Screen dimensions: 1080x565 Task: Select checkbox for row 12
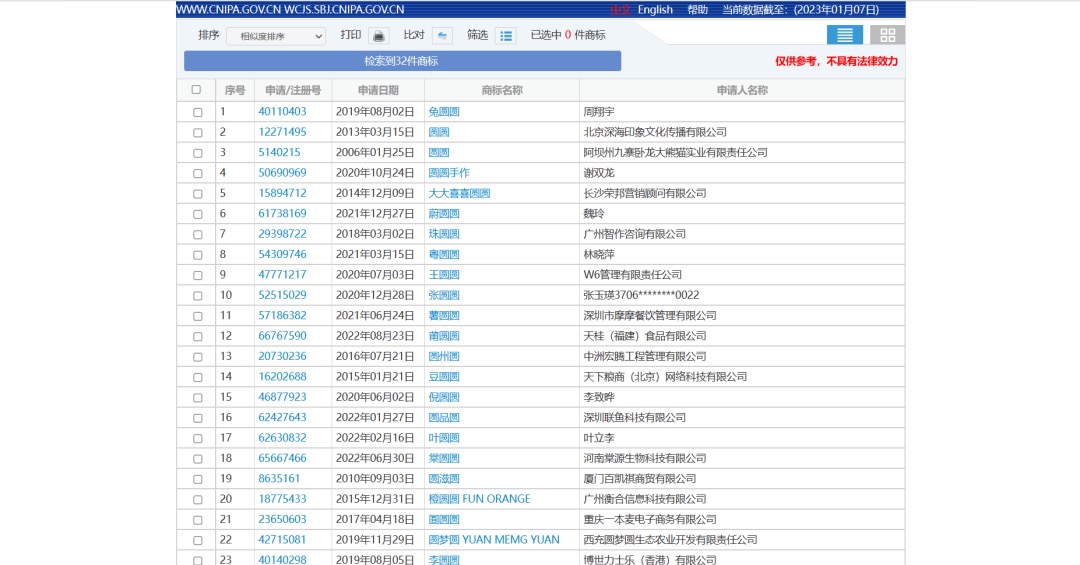[197, 337]
